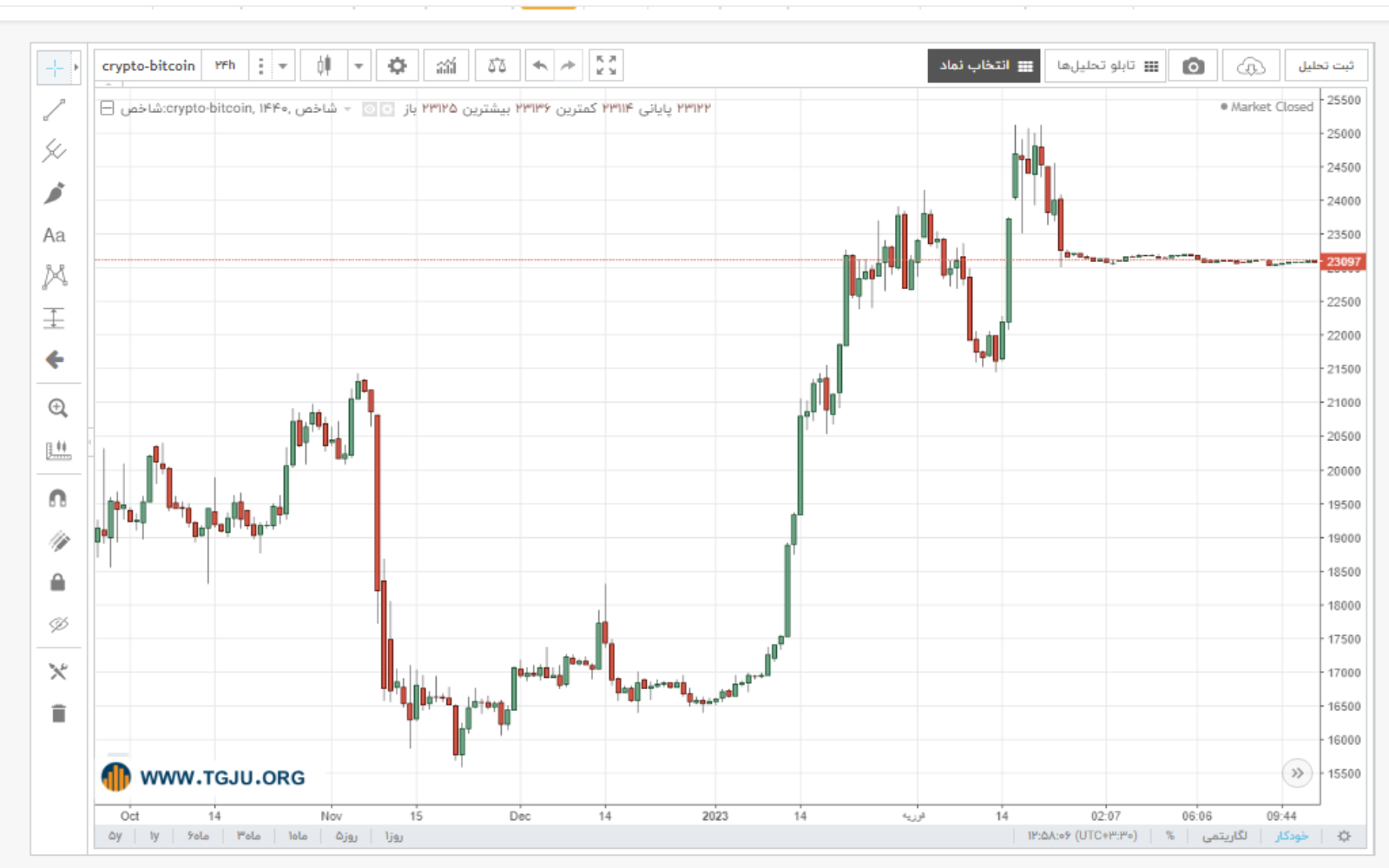Open the measurement and projection tool

(x=54, y=319)
